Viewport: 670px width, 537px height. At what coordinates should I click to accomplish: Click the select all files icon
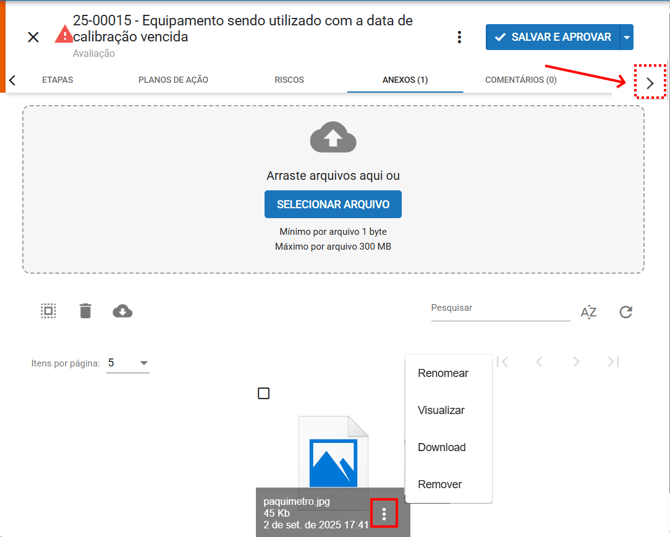[x=48, y=311]
